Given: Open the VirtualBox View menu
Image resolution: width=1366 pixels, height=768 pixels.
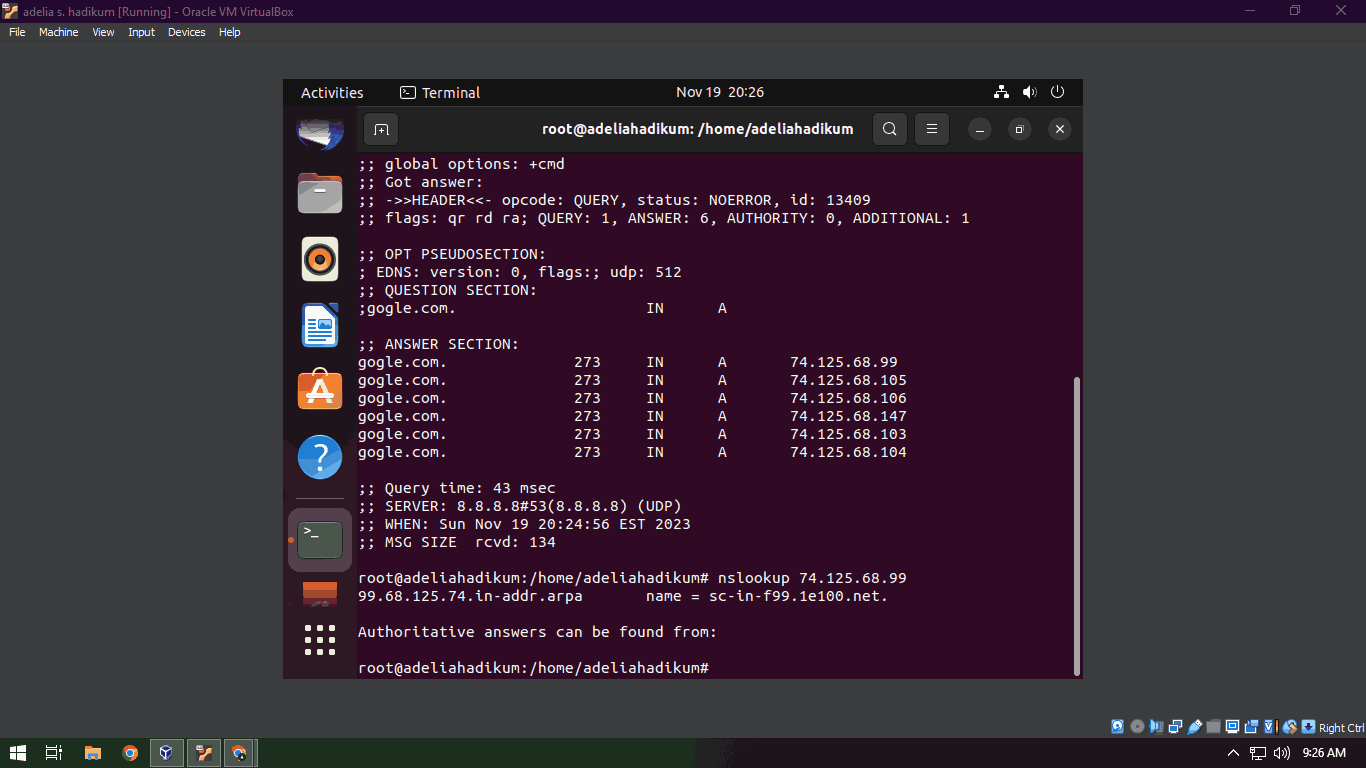Looking at the screenshot, I should 103,32.
